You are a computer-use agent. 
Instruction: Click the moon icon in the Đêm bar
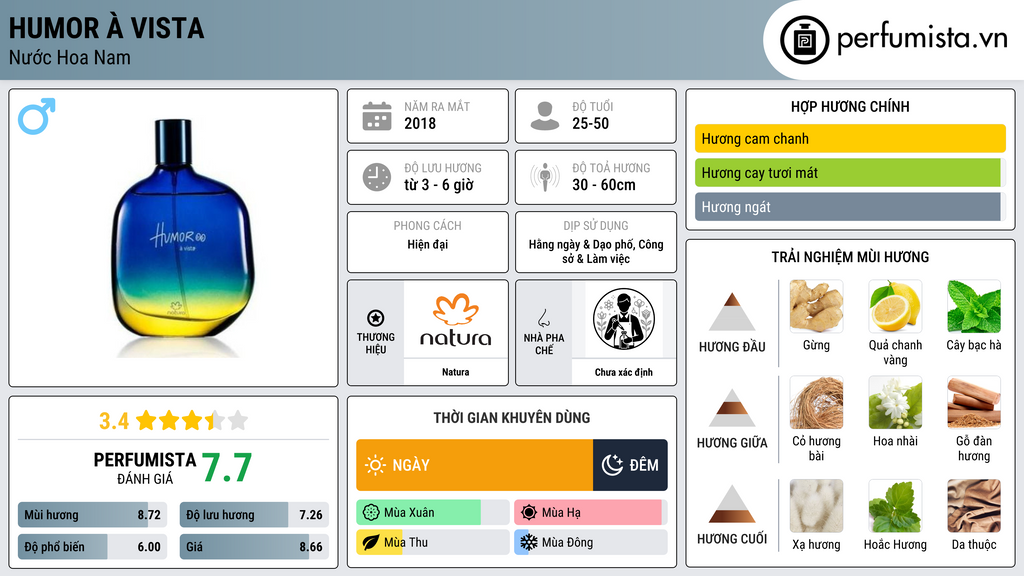click(x=612, y=465)
